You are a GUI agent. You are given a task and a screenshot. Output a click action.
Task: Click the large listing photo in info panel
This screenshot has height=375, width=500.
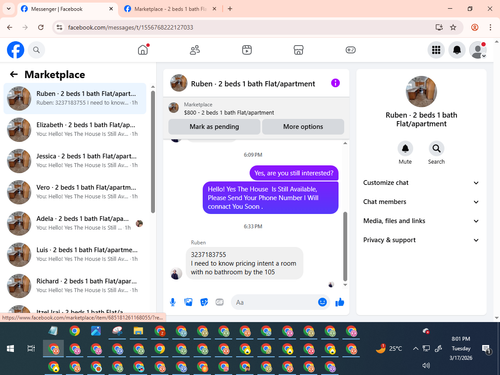tap(421, 91)
